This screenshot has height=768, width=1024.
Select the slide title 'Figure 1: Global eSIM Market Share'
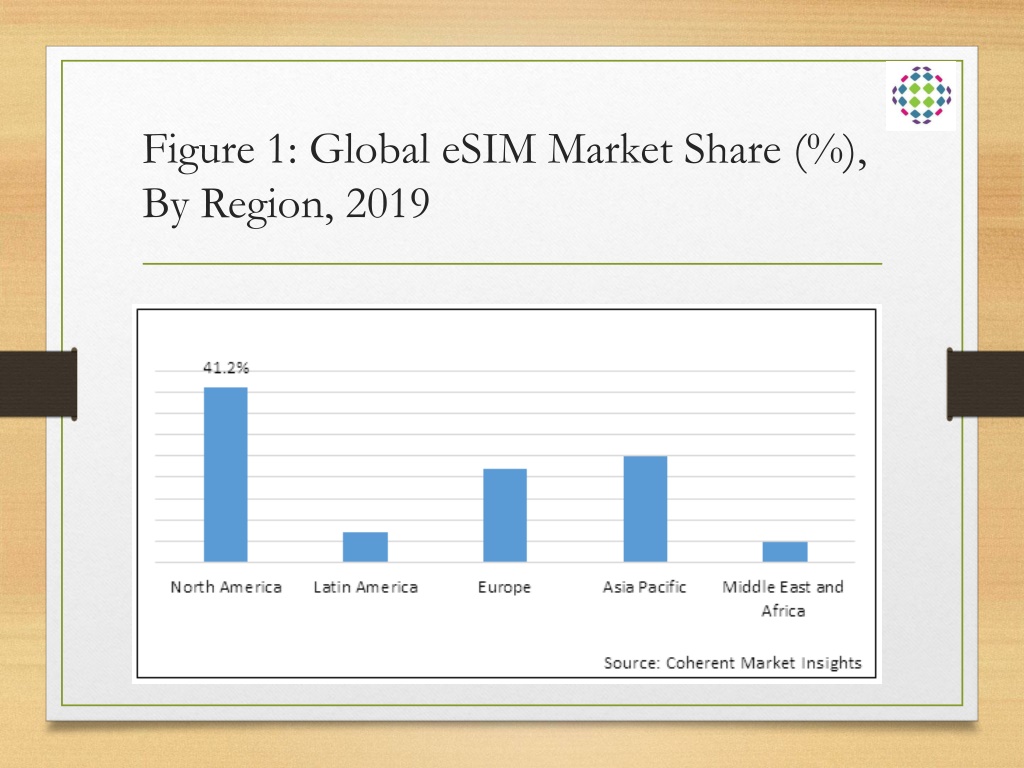504,176
